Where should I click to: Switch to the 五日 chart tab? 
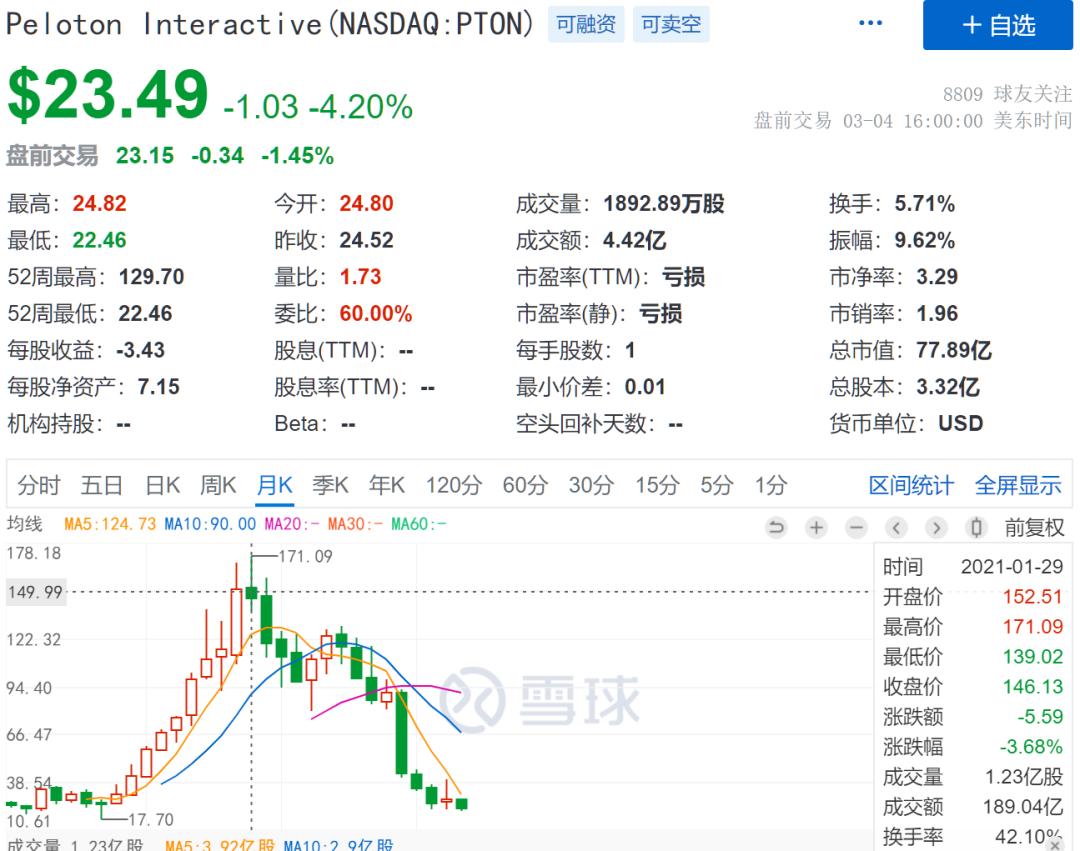[101, 485]
